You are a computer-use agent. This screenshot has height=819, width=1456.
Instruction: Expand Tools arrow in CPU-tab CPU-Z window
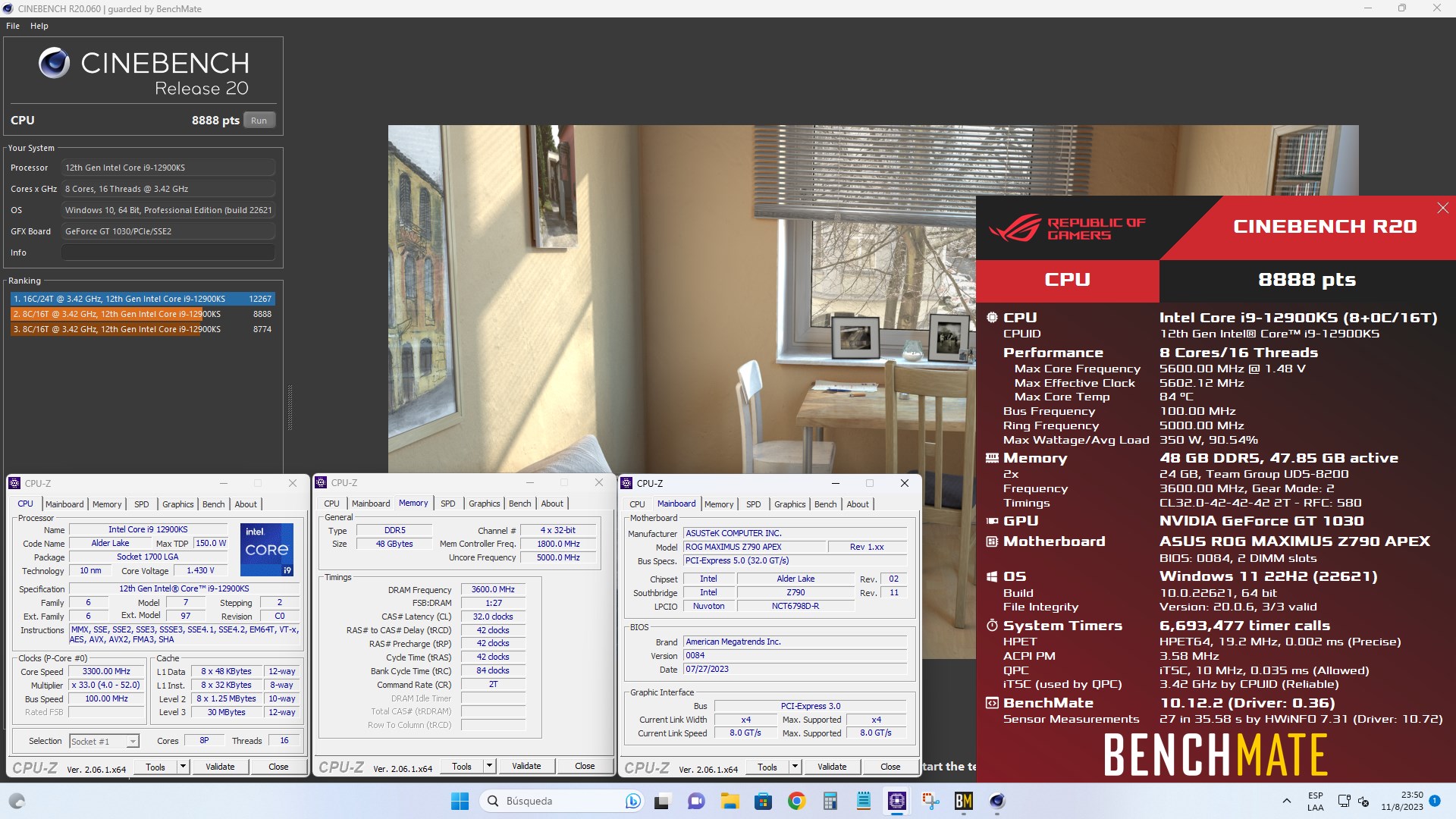183,767
